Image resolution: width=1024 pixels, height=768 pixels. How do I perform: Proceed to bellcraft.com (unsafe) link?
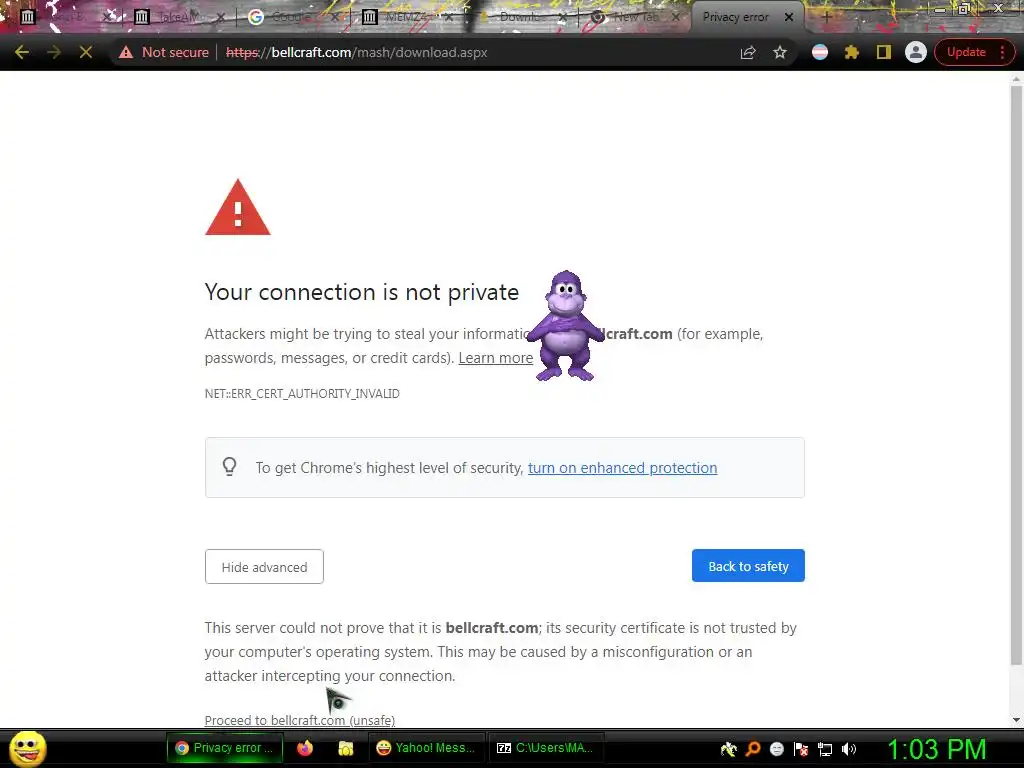300,720
